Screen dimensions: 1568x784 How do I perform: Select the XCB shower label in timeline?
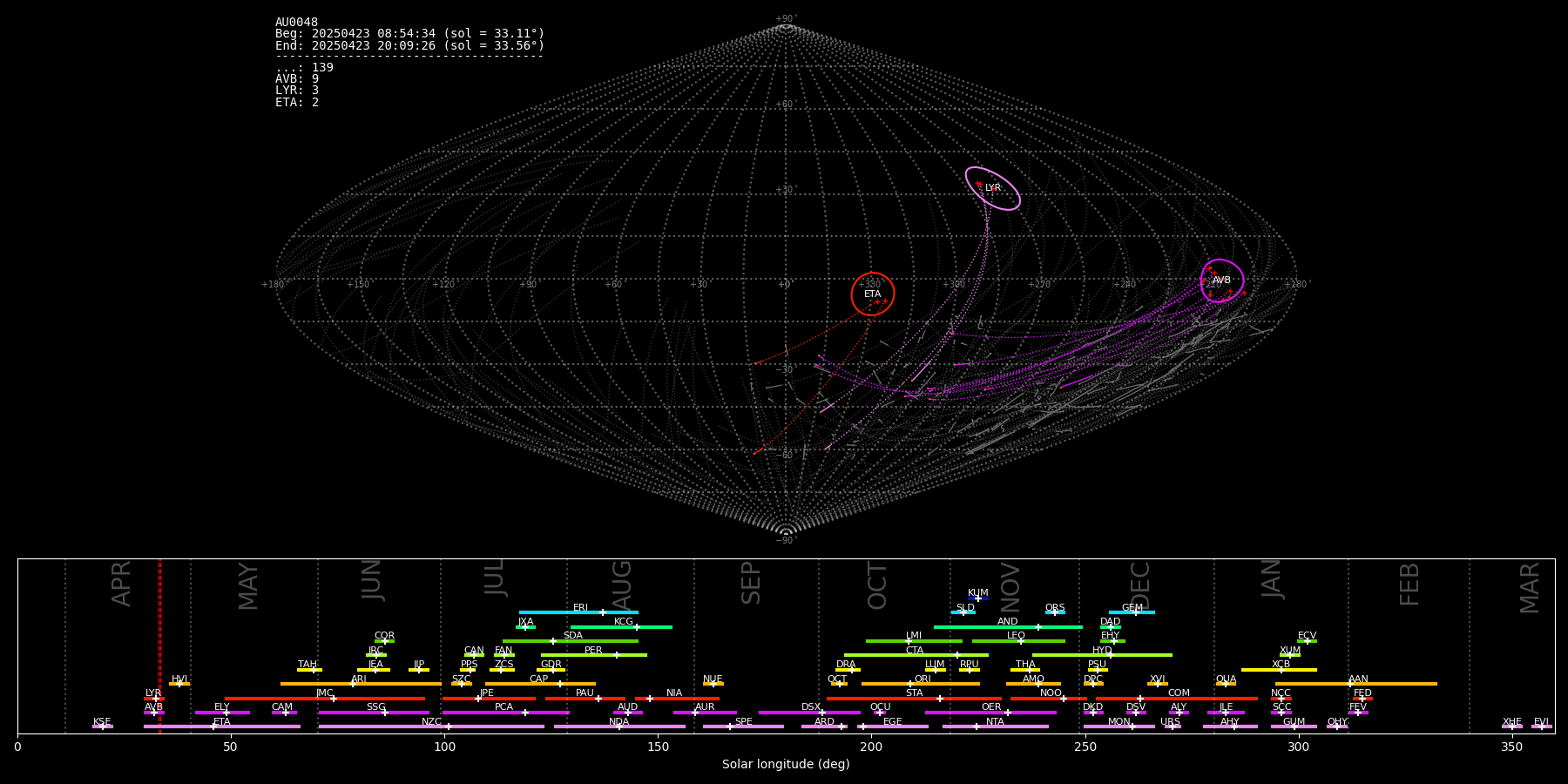(x=1281, y=665)
